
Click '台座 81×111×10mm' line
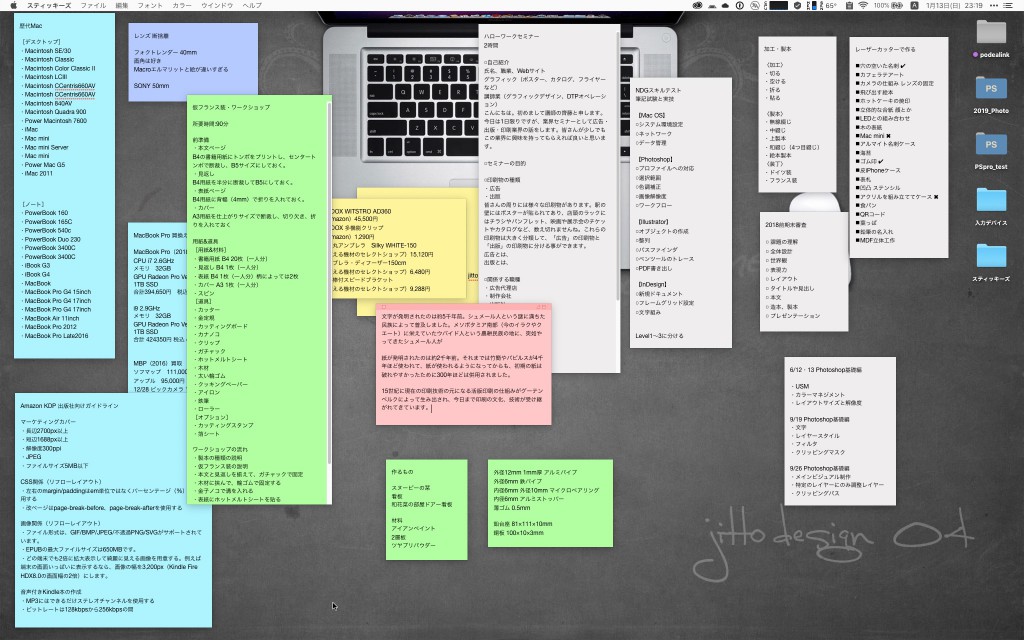(522, 524)
